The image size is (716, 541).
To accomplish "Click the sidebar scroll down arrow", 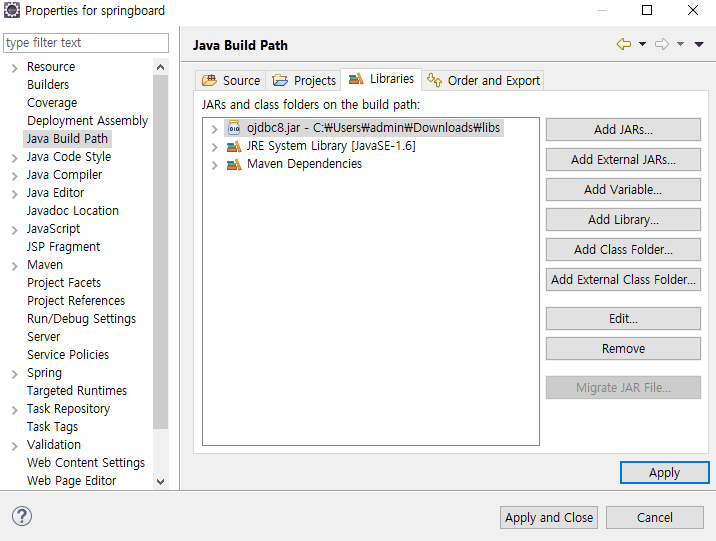I will click(160, 482).
